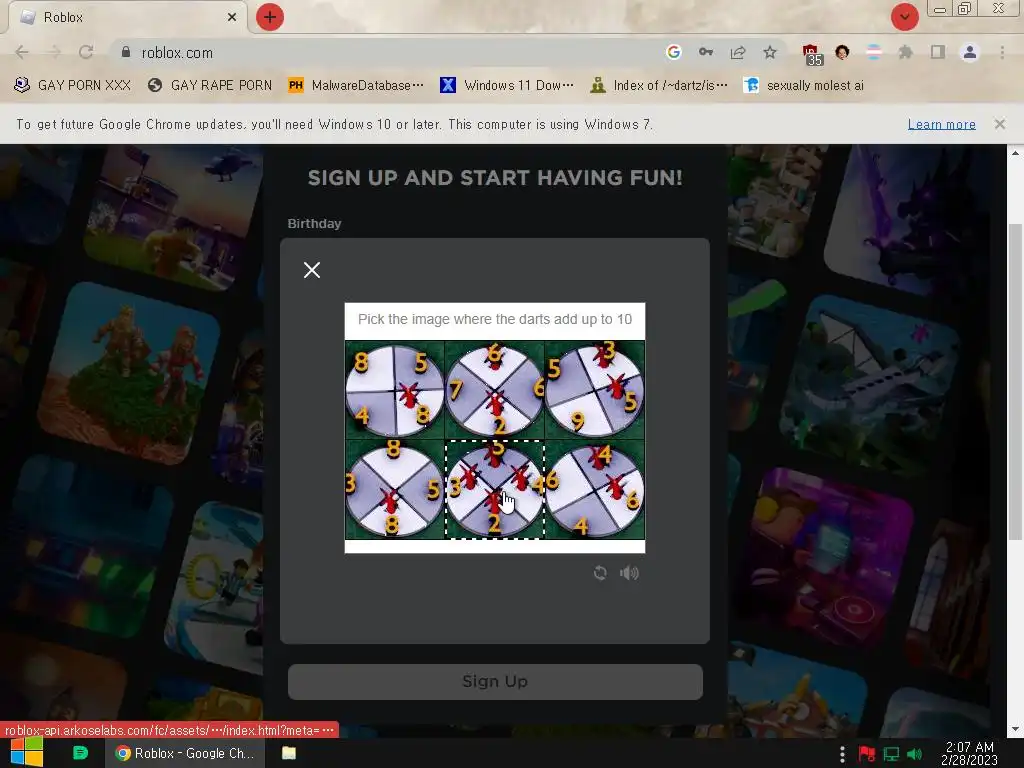
Task: Click the roblox.com address bar
Action: pyautogui.click(x=392, y=52)
